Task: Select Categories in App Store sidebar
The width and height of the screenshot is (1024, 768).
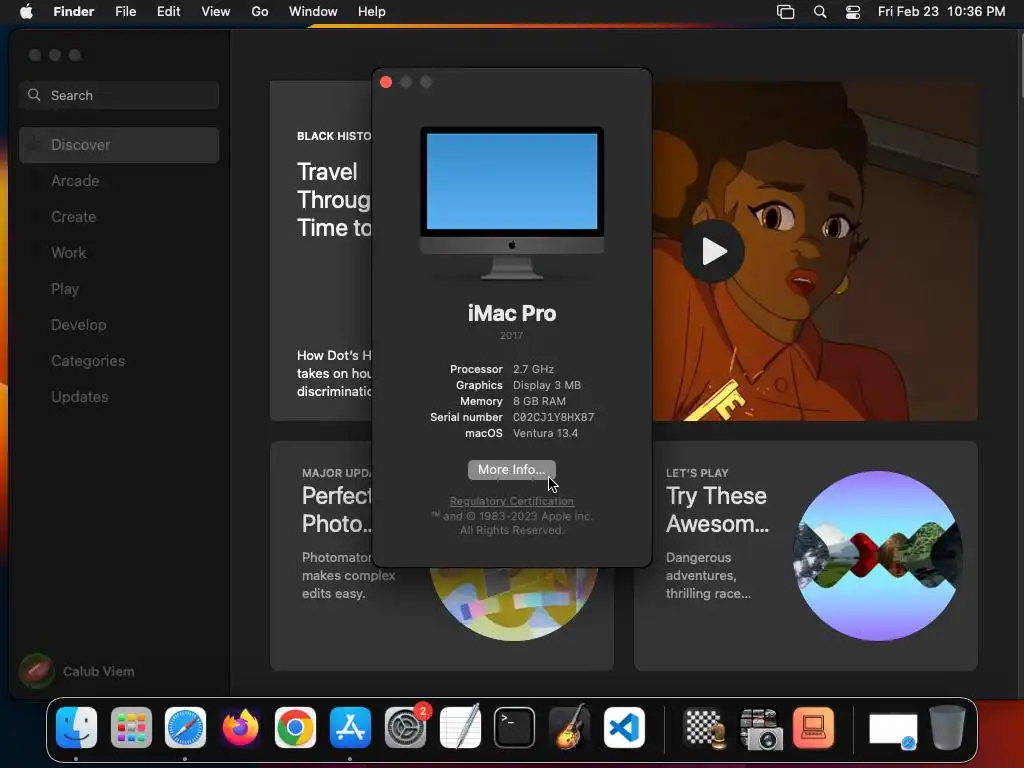Action: 120,360
